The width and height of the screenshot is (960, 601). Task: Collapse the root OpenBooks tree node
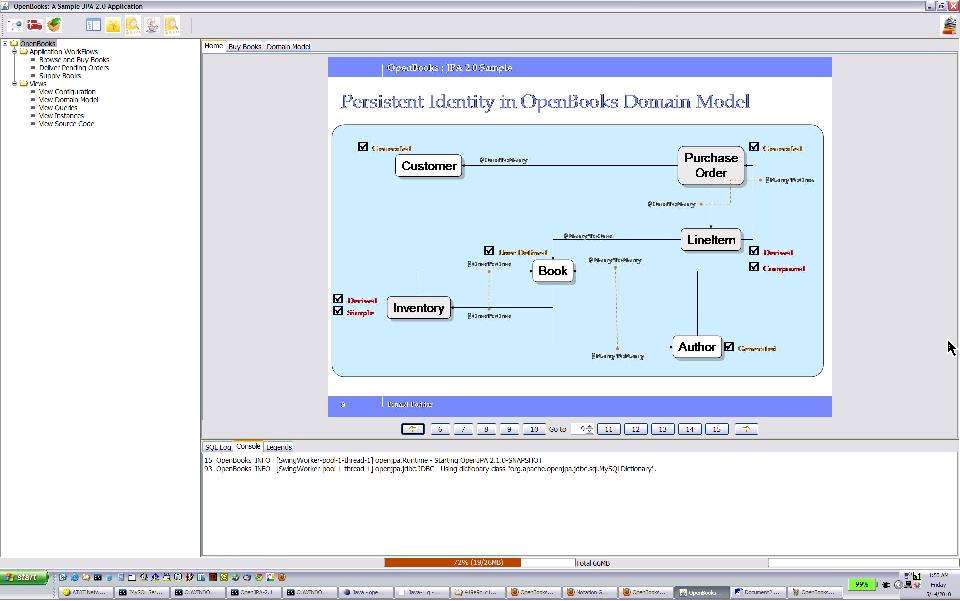pyautogui.click(x=3, y=42)
